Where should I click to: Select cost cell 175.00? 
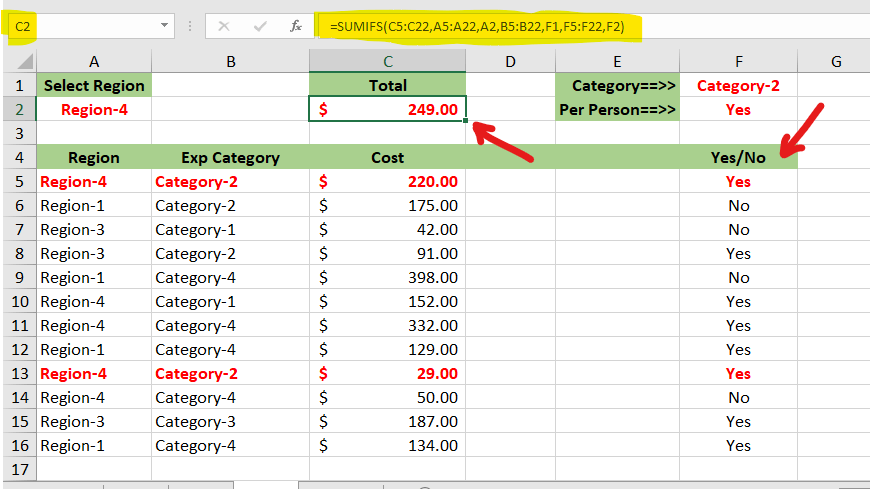387,205
